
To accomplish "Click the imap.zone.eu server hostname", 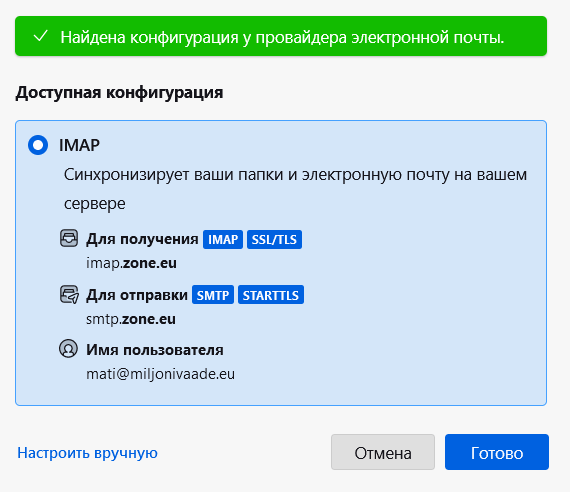I will pyautogui.click(x=131, y=263).
